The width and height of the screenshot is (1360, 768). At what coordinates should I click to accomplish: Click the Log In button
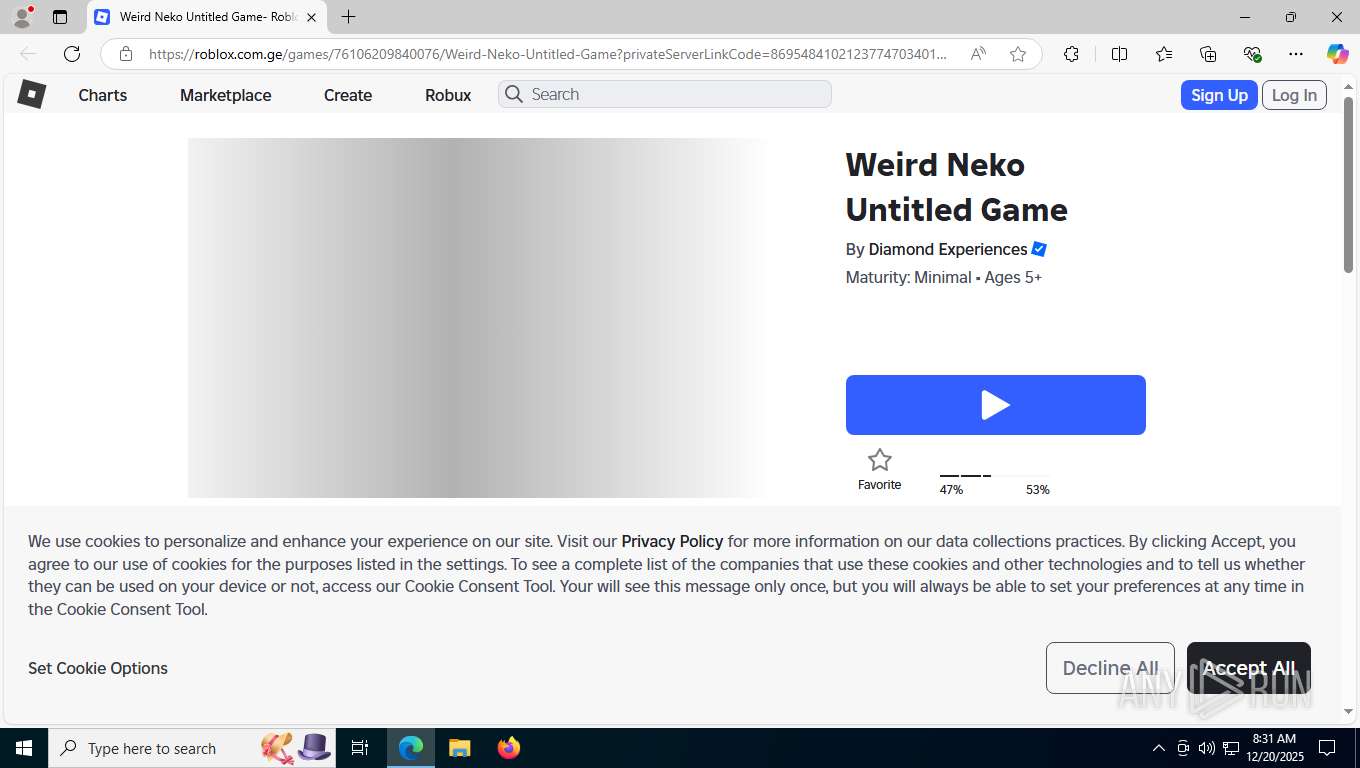(x=1294, y=95)
